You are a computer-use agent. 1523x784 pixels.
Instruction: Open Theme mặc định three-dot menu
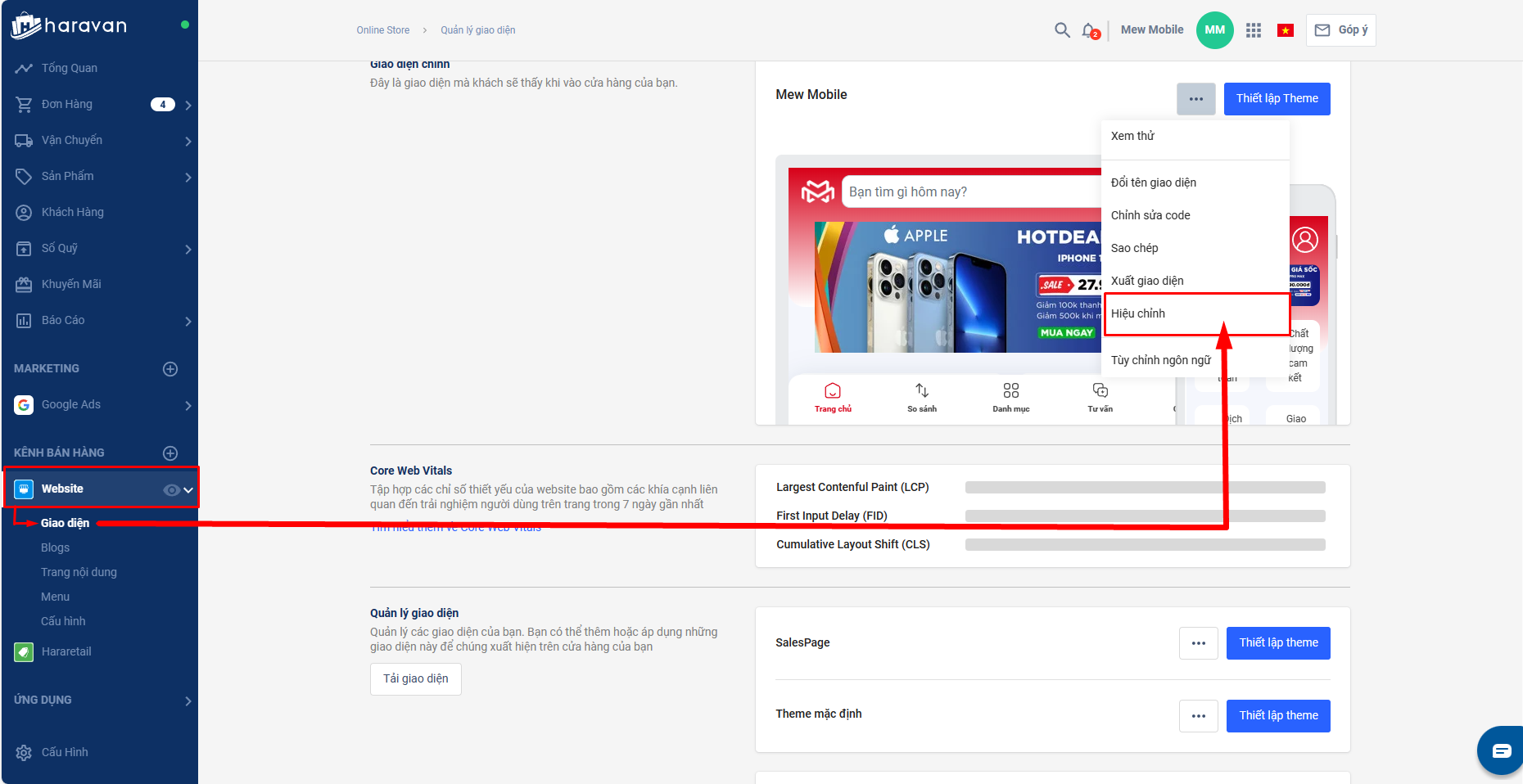pos(1199,716)
